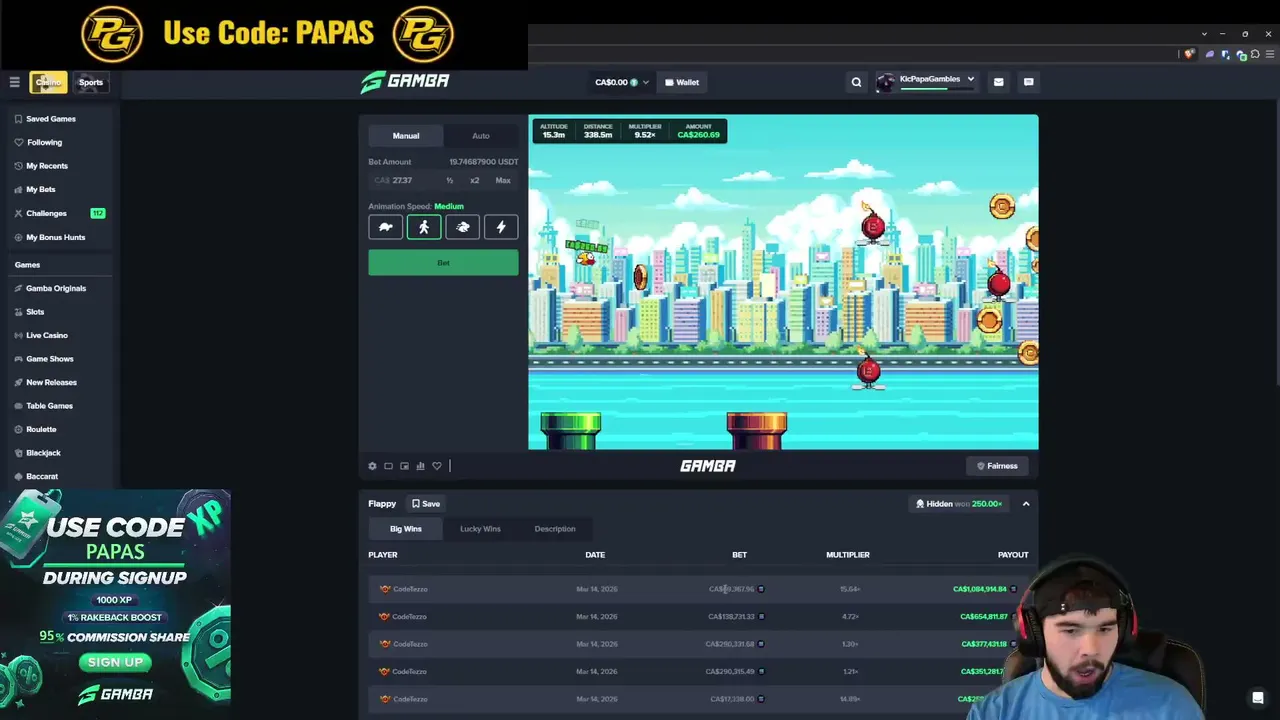
Task: Click the Live Casino broadcast icon
Action: pos(18,335)
